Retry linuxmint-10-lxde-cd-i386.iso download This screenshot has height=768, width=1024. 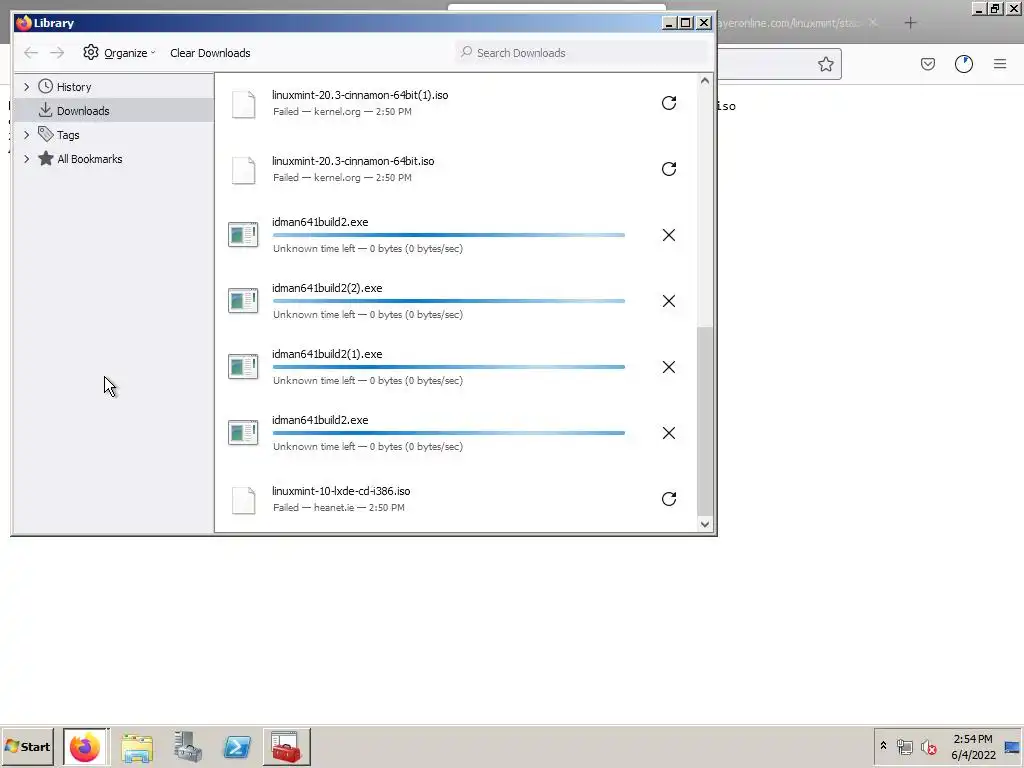click(669, 499)
